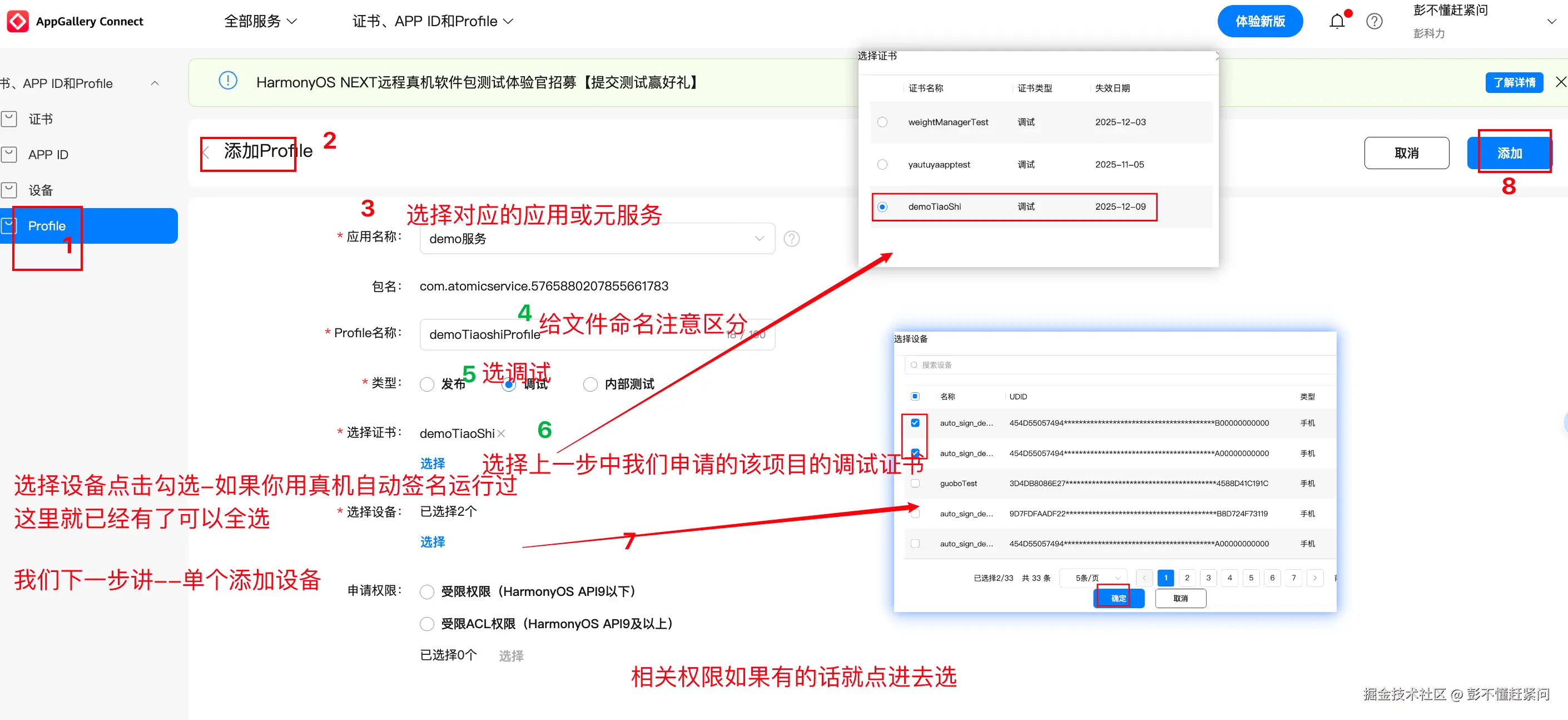The width and height of the screenshot is (1568, 720).
Task: Check the guoboTest device checkbox
Action: 915,483
